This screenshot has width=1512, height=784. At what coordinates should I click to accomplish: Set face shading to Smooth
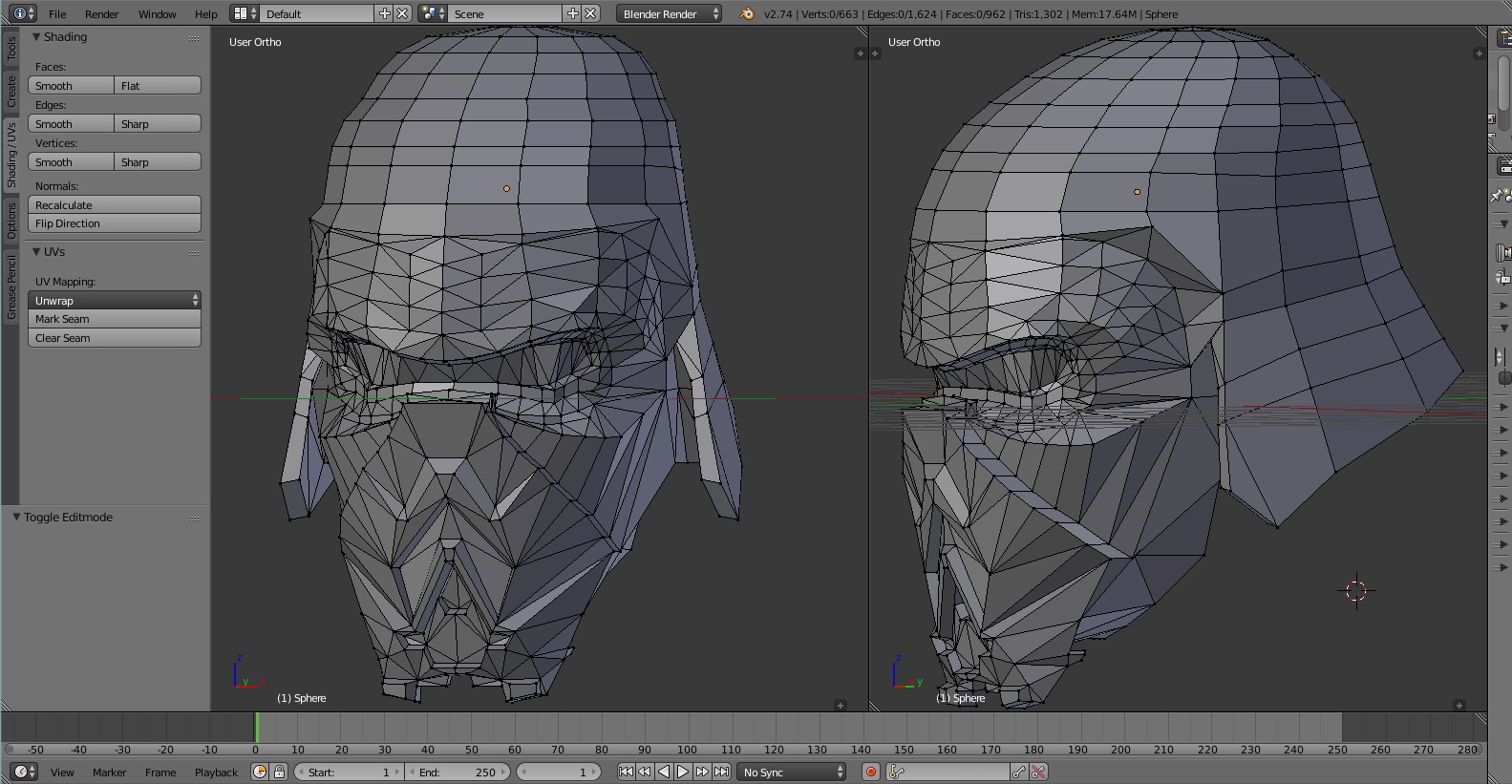[x=71, y=85]
